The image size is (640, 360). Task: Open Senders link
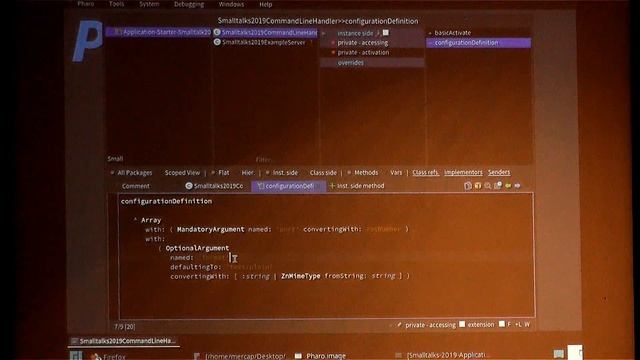tap(499, 172)
